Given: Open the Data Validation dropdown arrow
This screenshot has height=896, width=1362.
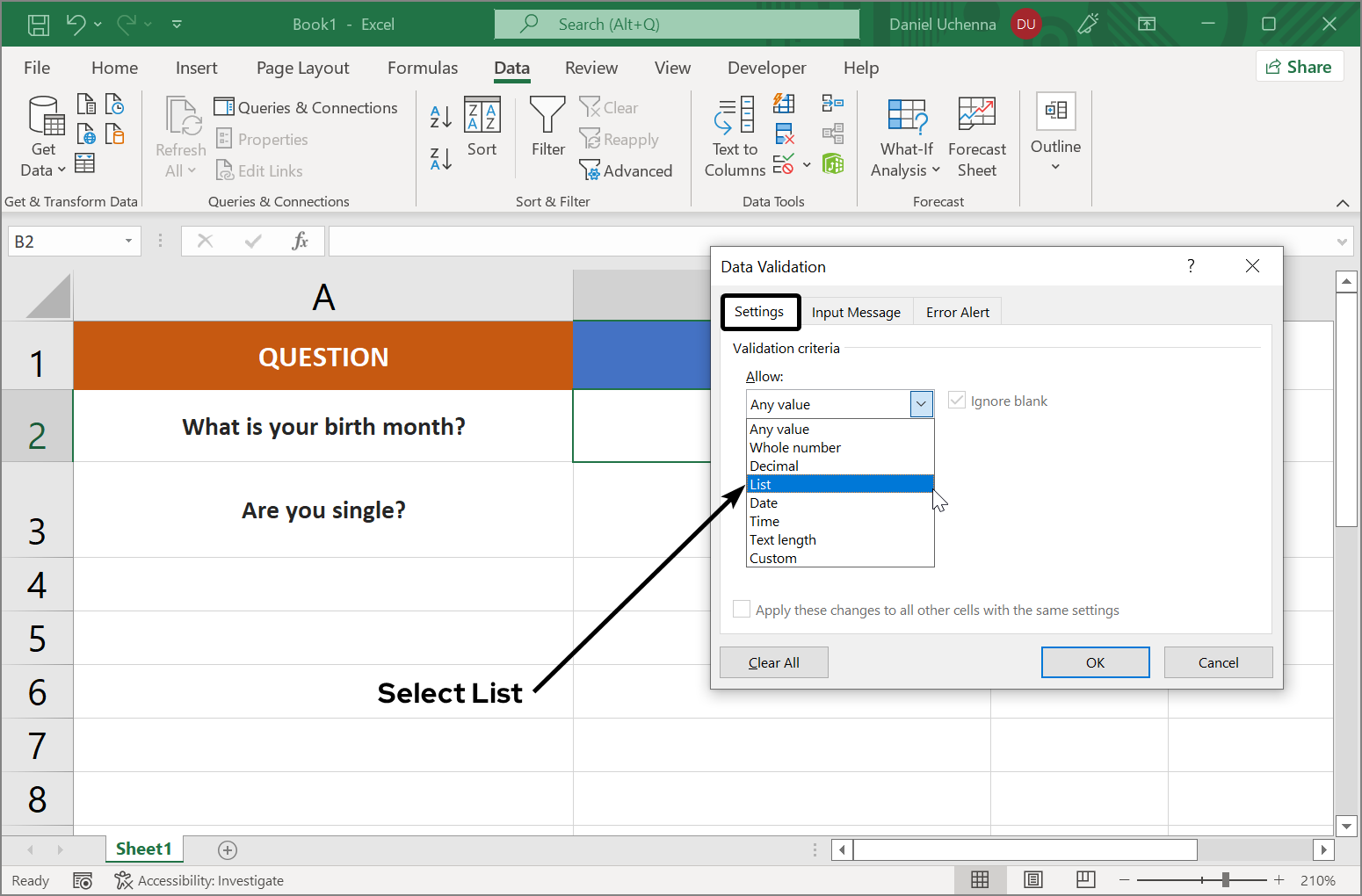Looking at the screenshot, I should click(807, 164).
